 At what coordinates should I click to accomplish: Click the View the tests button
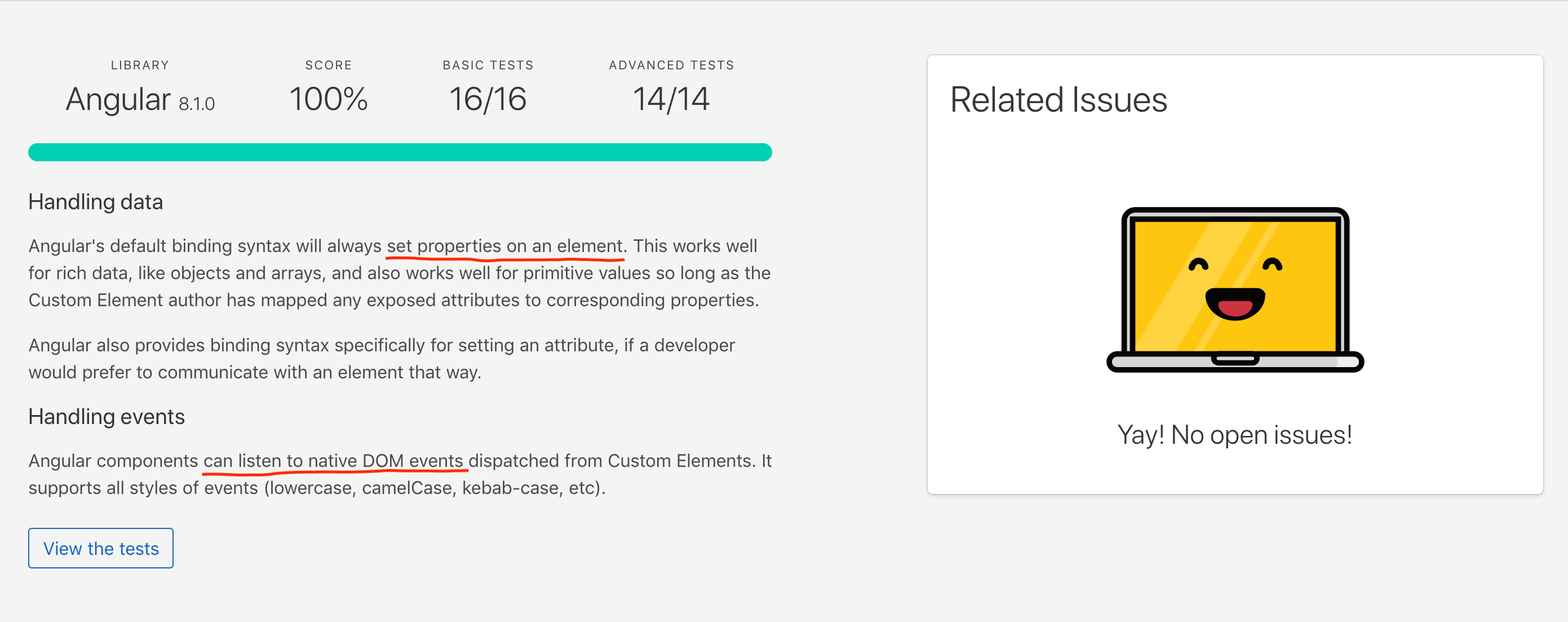point(100,548)
